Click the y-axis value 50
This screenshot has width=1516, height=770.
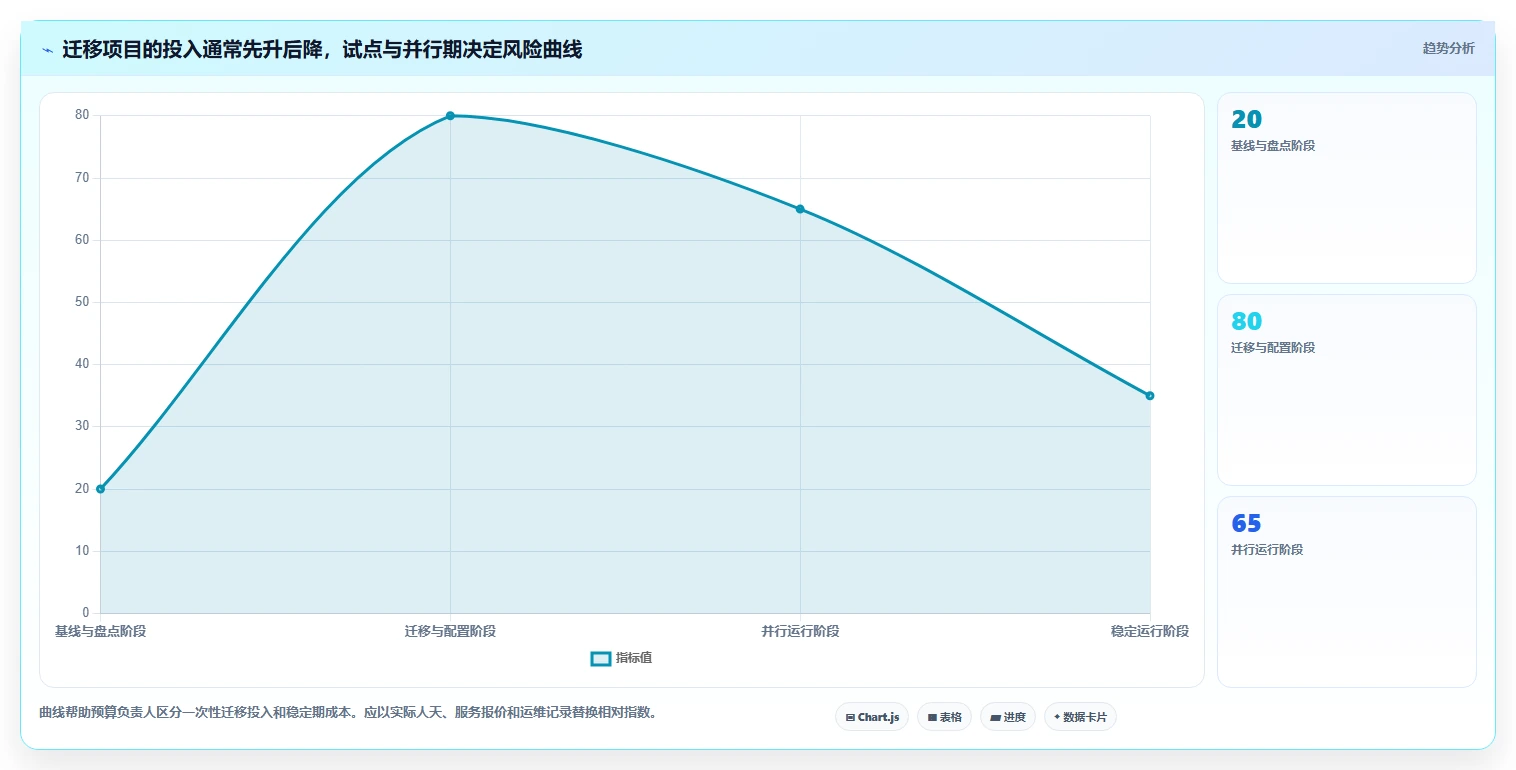(82, 302)
